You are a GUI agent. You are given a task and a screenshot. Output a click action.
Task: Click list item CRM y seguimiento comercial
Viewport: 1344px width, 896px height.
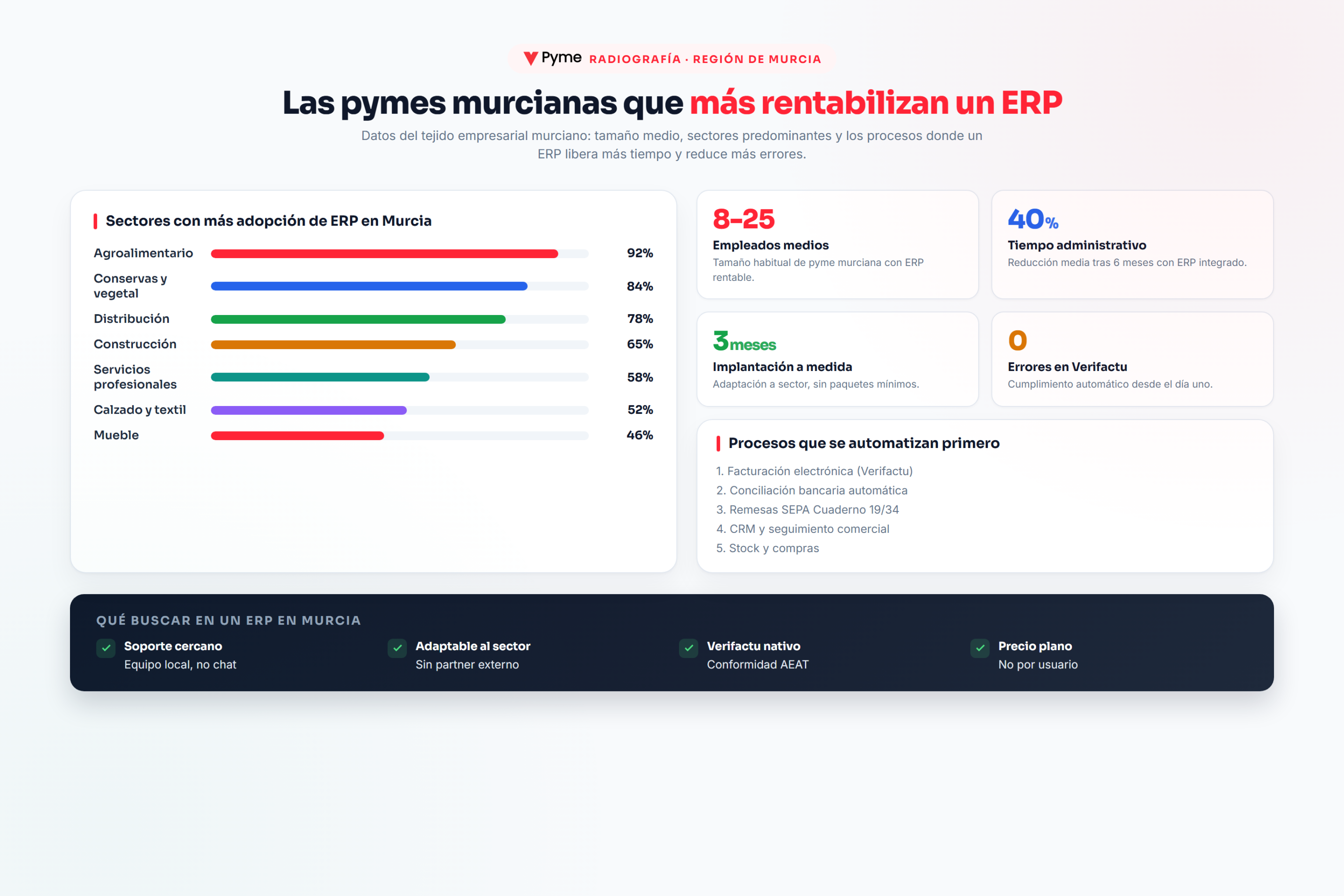802,529
